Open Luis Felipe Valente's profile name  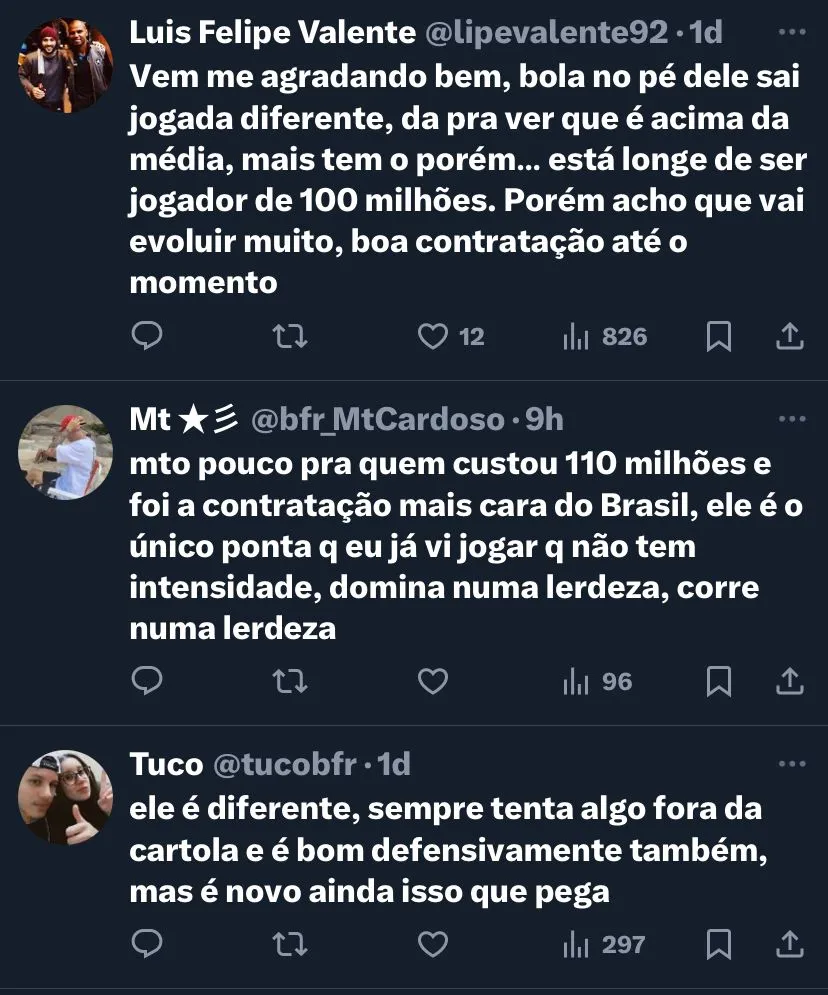click(x=272, y=33)
